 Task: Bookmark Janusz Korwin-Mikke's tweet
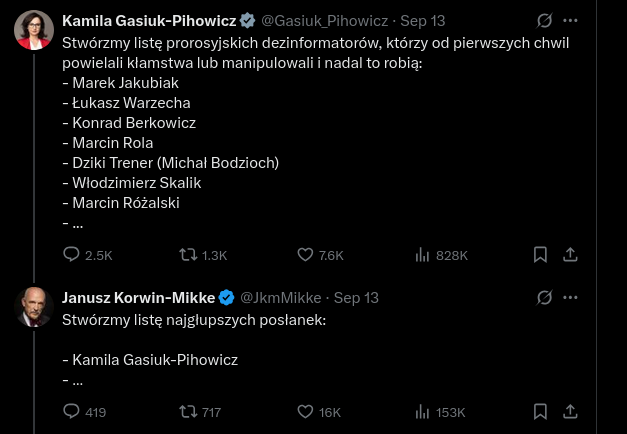click(540, 411)
